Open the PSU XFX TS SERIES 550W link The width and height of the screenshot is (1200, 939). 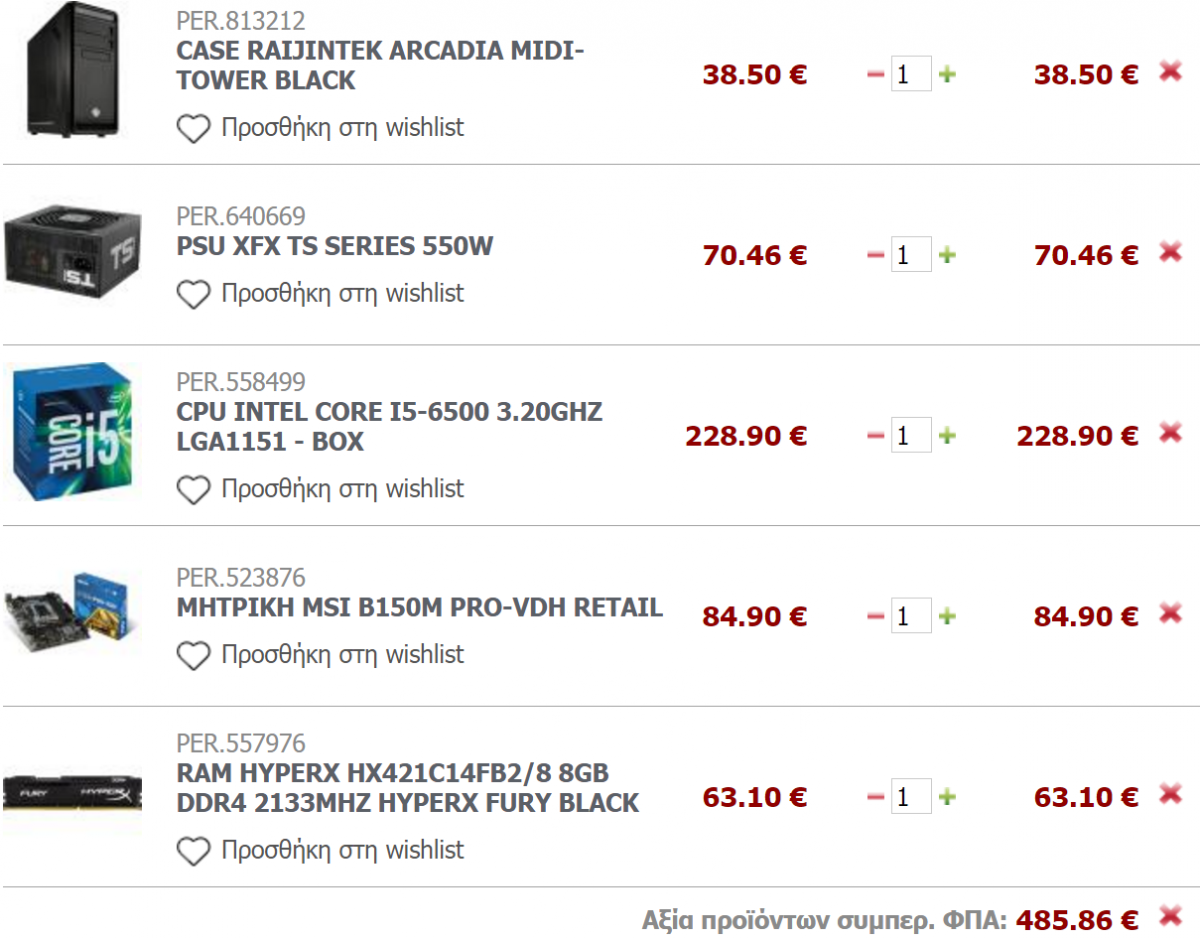point(335,246)
